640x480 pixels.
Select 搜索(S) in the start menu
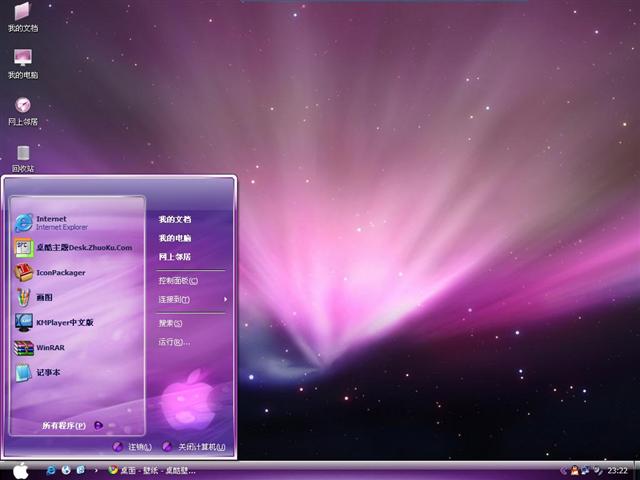click(x=170, y=323)
